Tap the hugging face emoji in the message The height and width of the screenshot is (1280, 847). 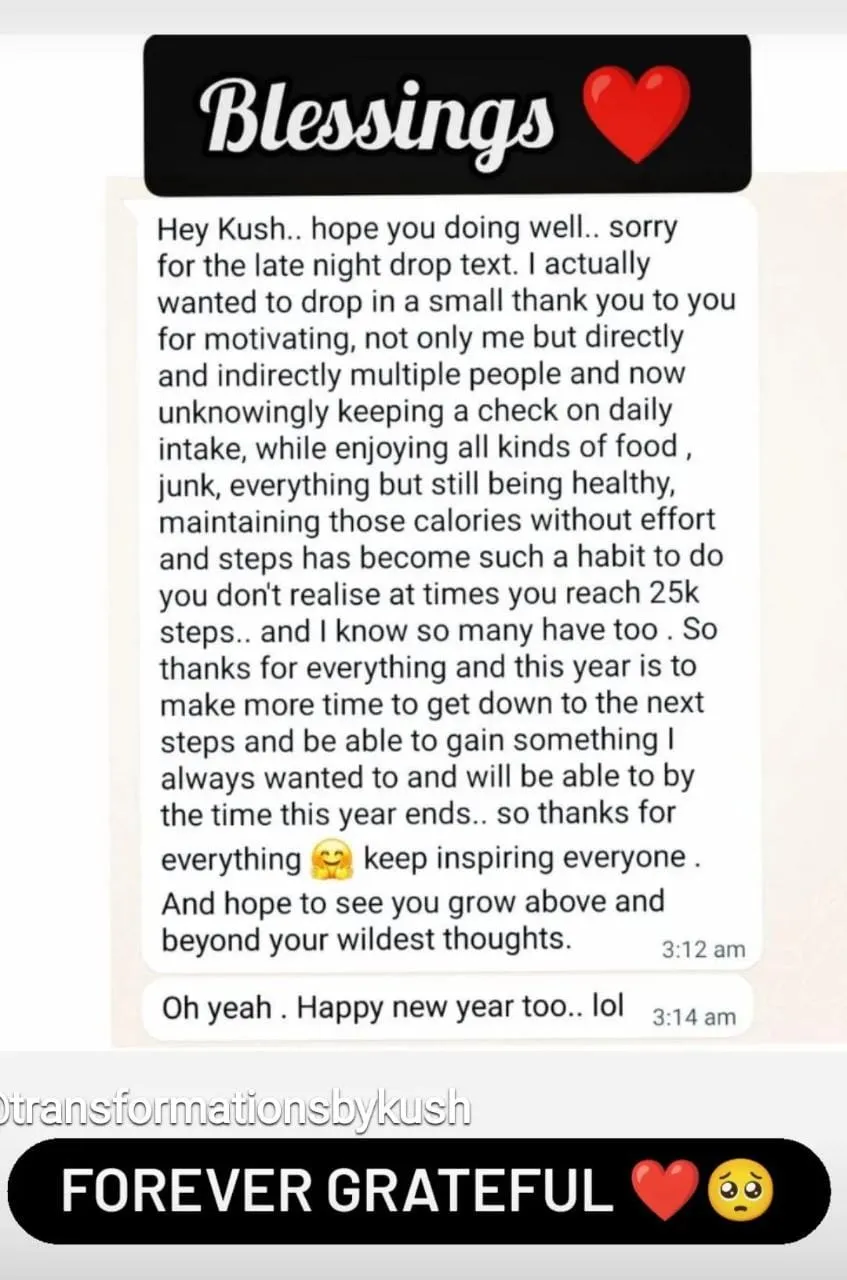pos(334,861)
